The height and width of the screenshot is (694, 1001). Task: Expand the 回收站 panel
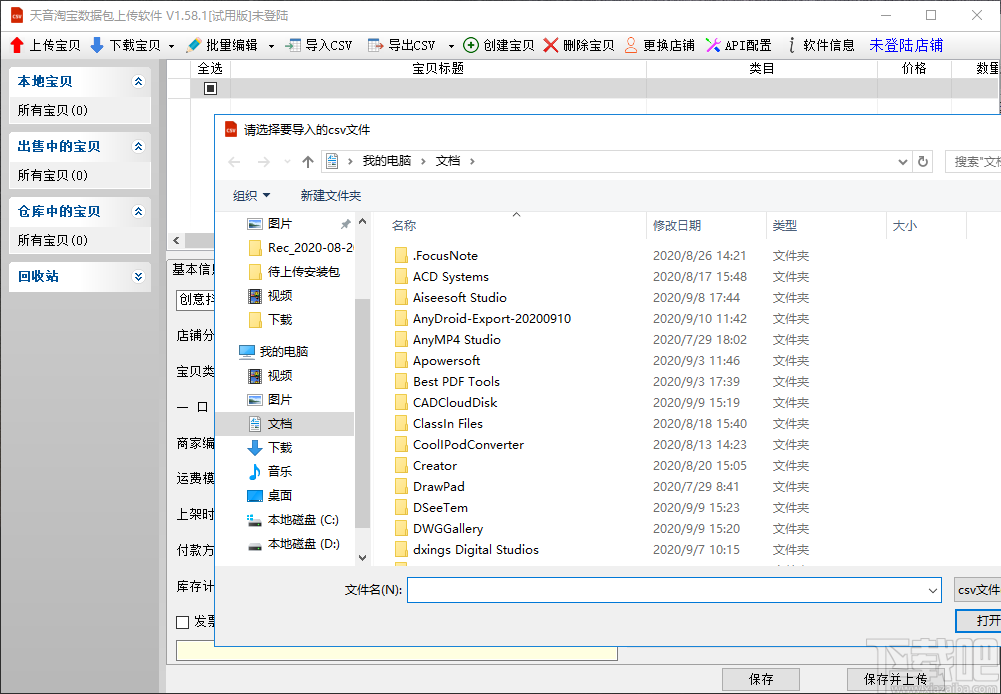pyautogui.click(x=139, y=276)
